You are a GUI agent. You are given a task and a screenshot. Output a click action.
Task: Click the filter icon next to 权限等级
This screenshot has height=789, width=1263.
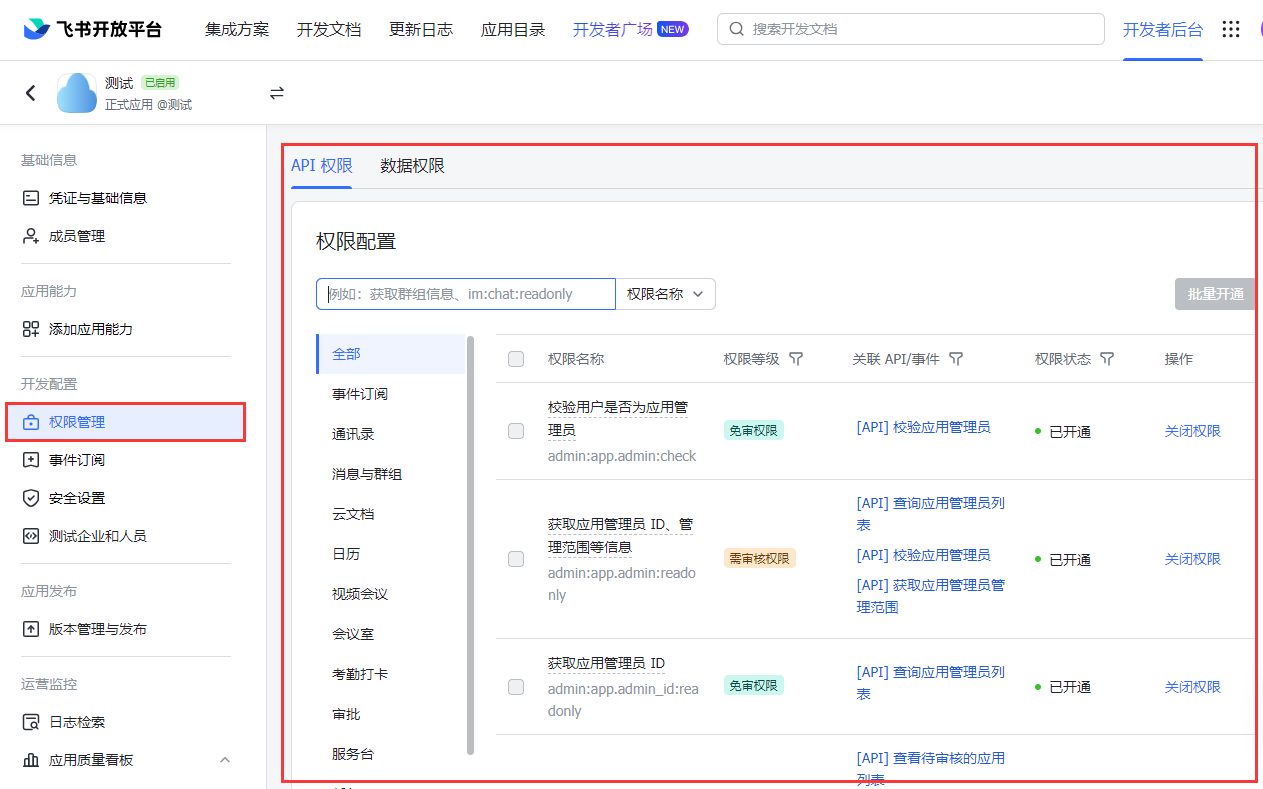point(796,359)
